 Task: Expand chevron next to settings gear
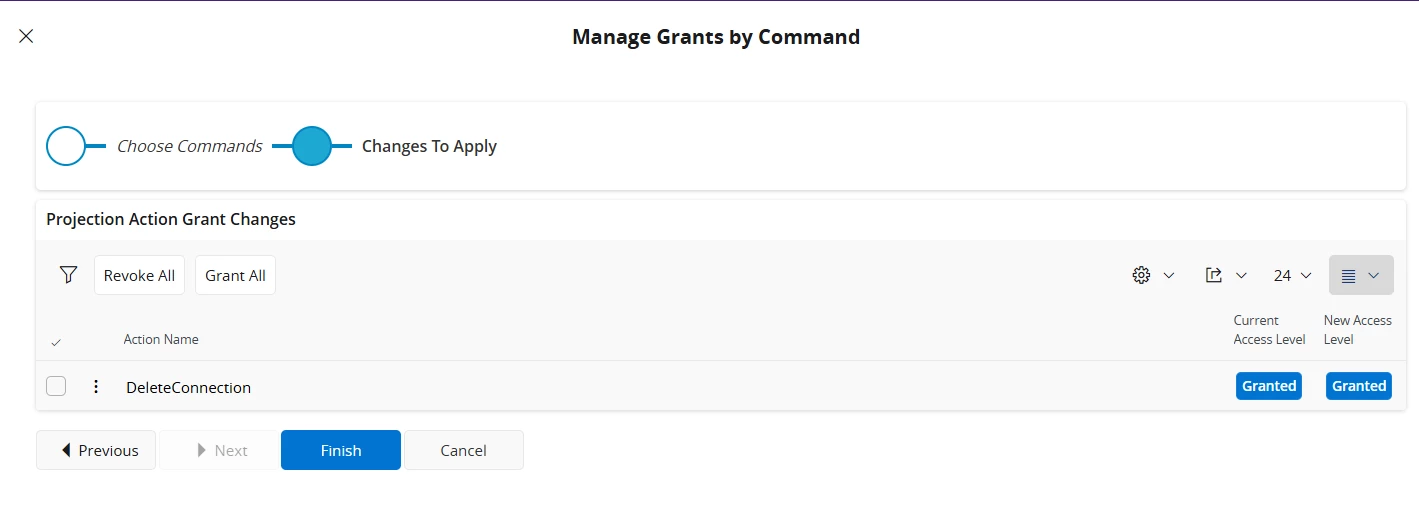pyautogui.click(x=1168, y=275)
